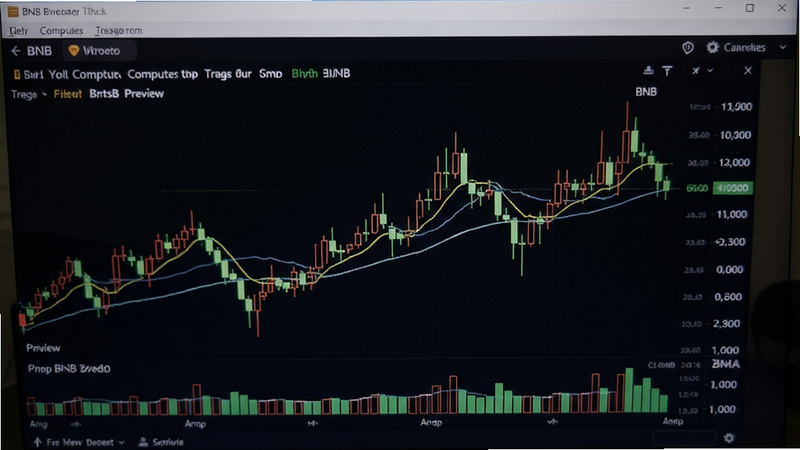Expand the chevron right of Canrelies
The width and height of the screenshot is (800, 450).
coord(783,47)
